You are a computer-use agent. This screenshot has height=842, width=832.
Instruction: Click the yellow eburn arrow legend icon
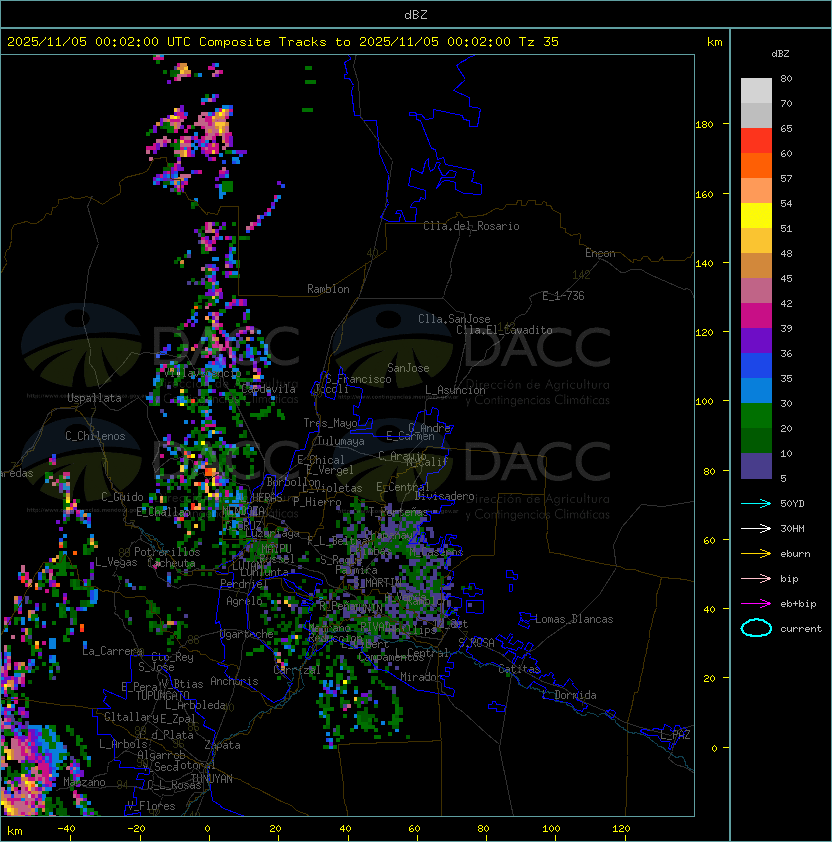(x=756, y=554)
